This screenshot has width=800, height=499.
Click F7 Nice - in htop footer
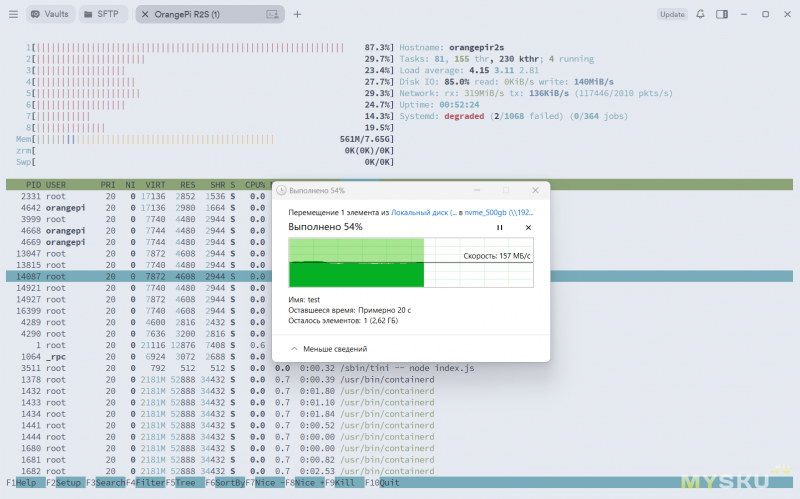[x=265, y=483]
